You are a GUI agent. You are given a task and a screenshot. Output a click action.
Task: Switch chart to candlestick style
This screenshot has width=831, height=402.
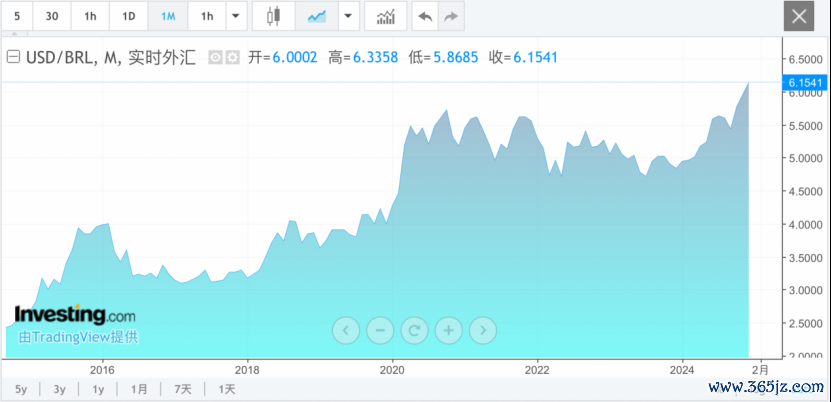273,16
